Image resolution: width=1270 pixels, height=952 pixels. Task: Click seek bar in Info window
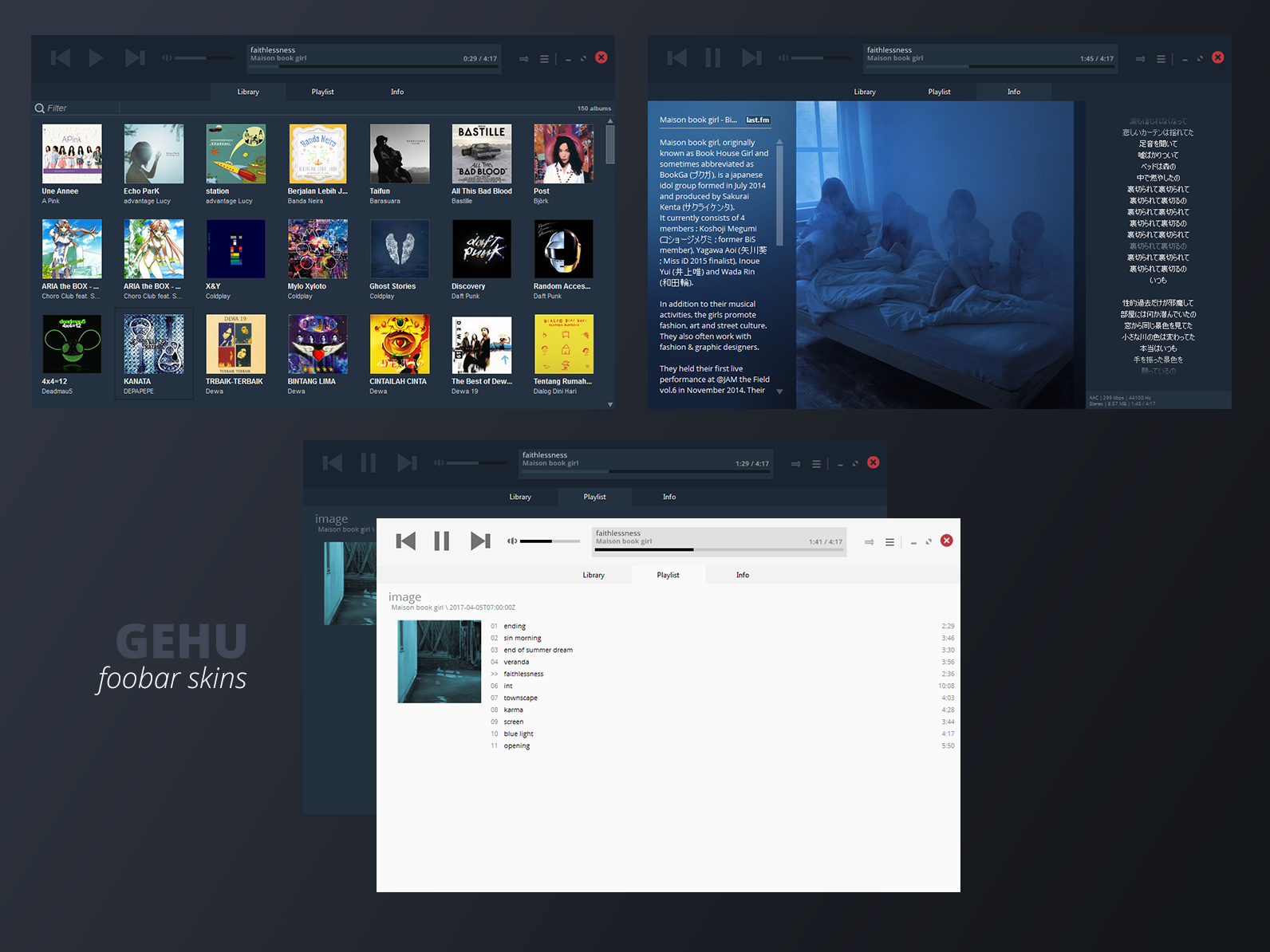pyautogui.click(x=990, y=66)
